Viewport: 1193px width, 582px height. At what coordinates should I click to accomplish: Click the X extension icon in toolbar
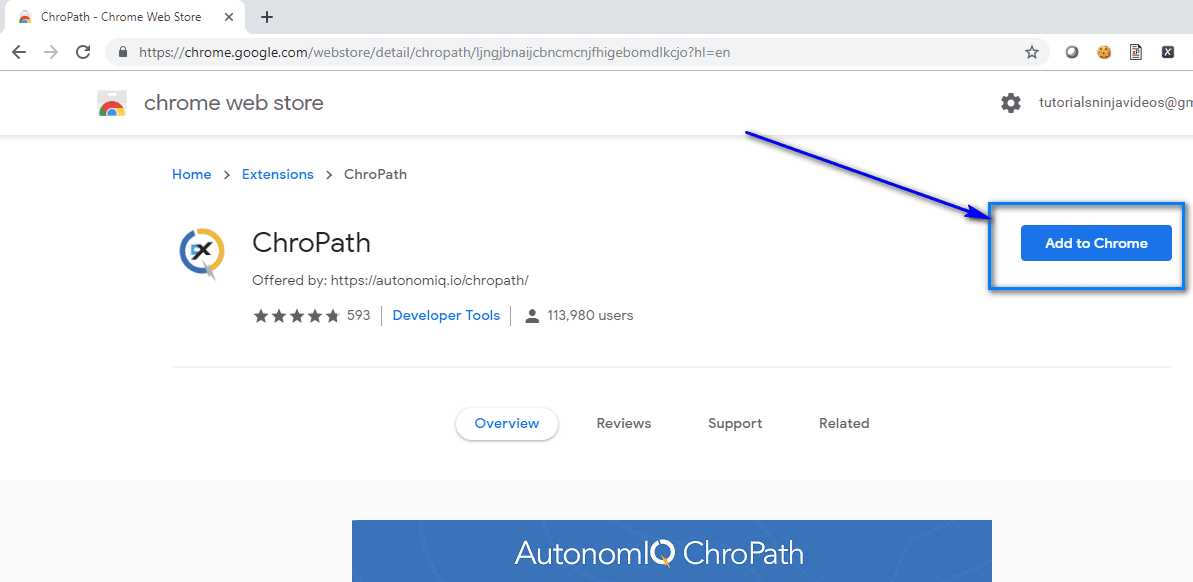(1168, 51)
